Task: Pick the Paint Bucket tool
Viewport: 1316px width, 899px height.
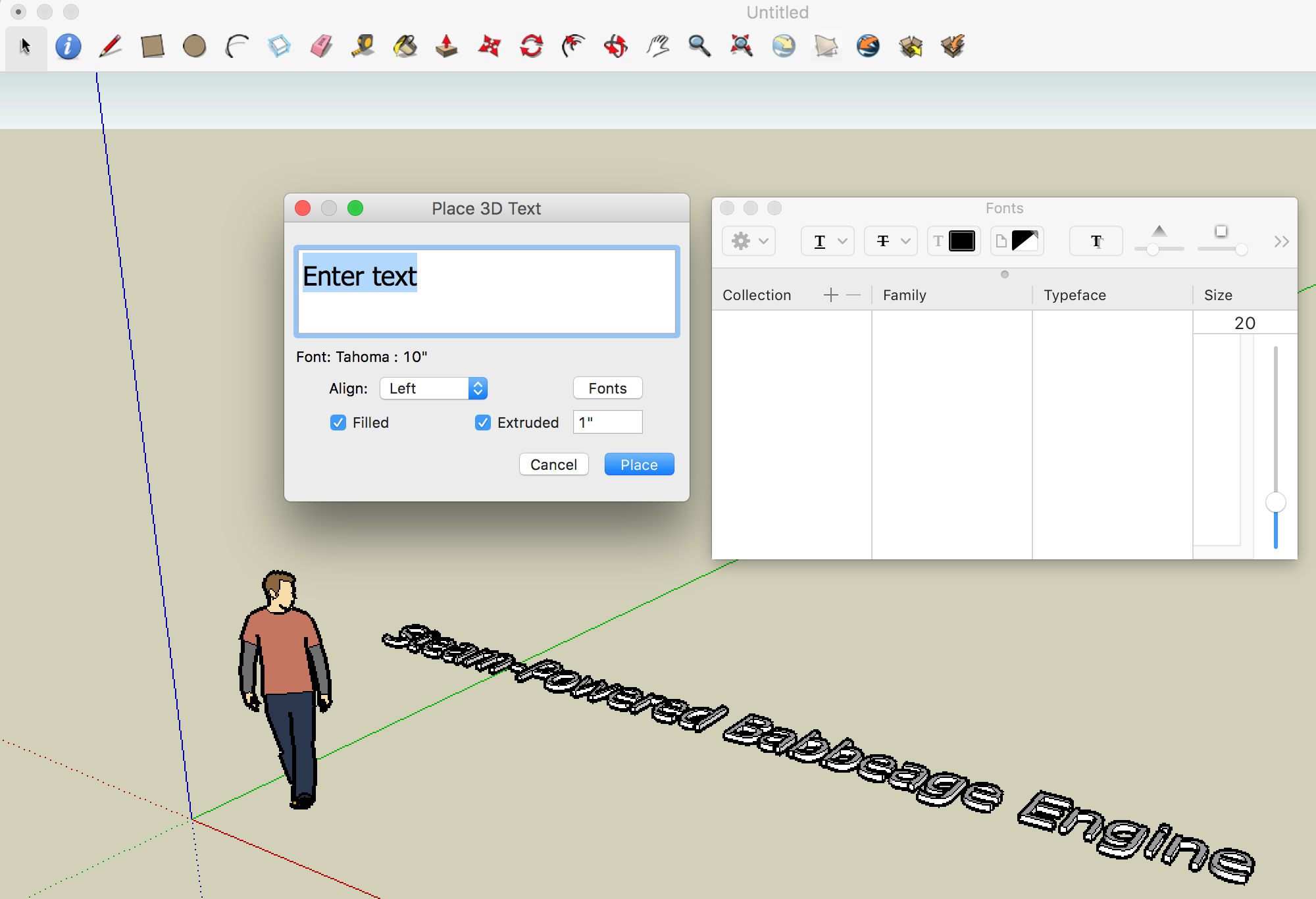Action: pyautogui.click(x=405, y=46)
